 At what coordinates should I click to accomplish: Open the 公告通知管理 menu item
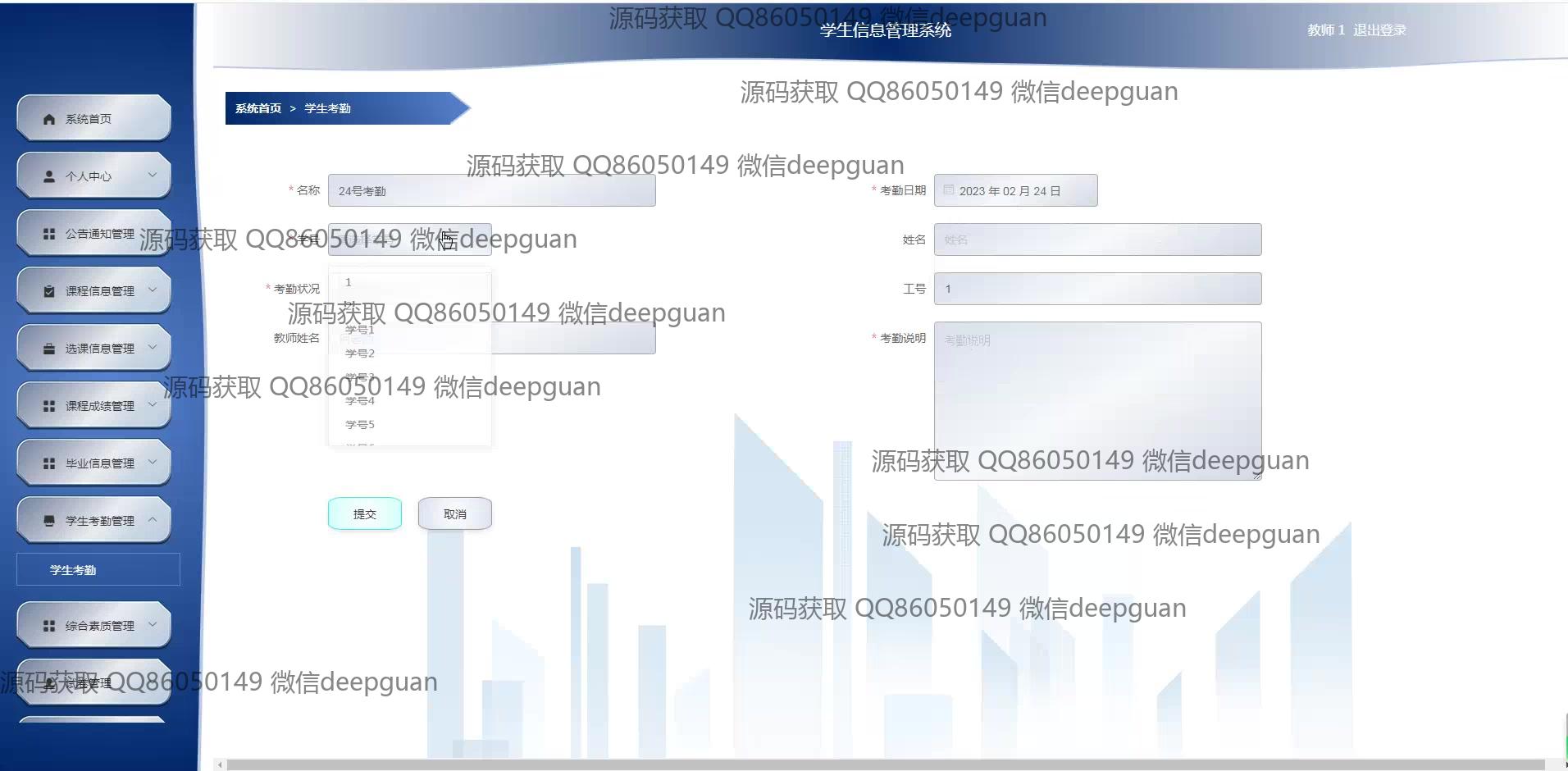click(x=93, y=233)
